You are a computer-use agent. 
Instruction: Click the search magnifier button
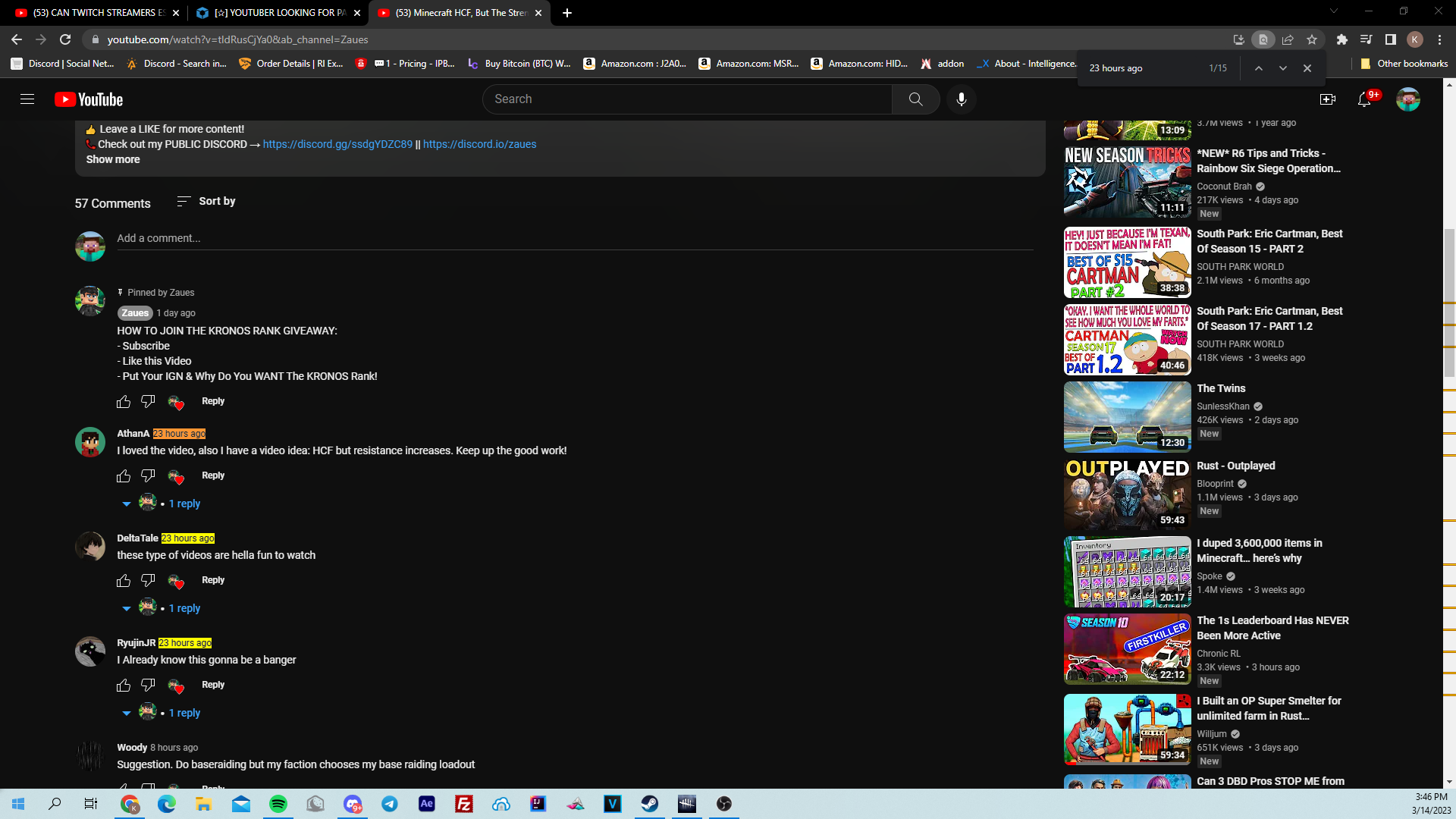tap(915, 99)
